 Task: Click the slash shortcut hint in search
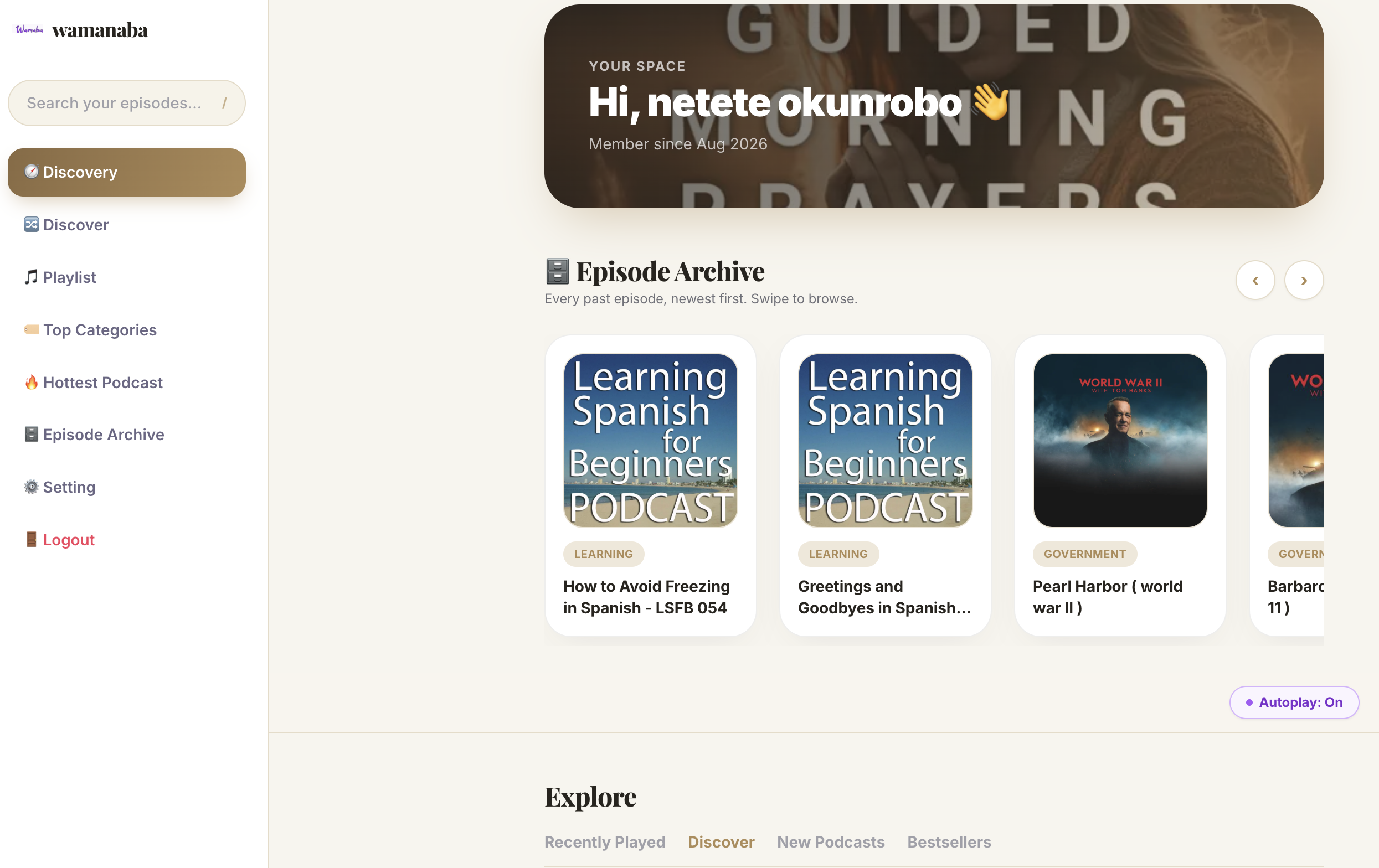pos(224,103)
